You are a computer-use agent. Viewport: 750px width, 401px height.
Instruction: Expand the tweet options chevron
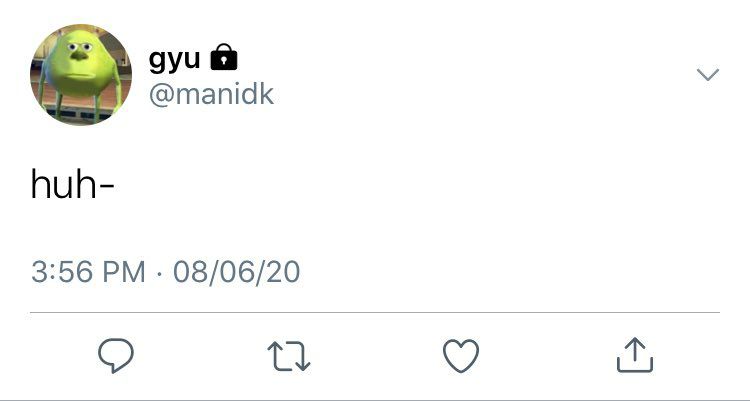pos(707,74)
